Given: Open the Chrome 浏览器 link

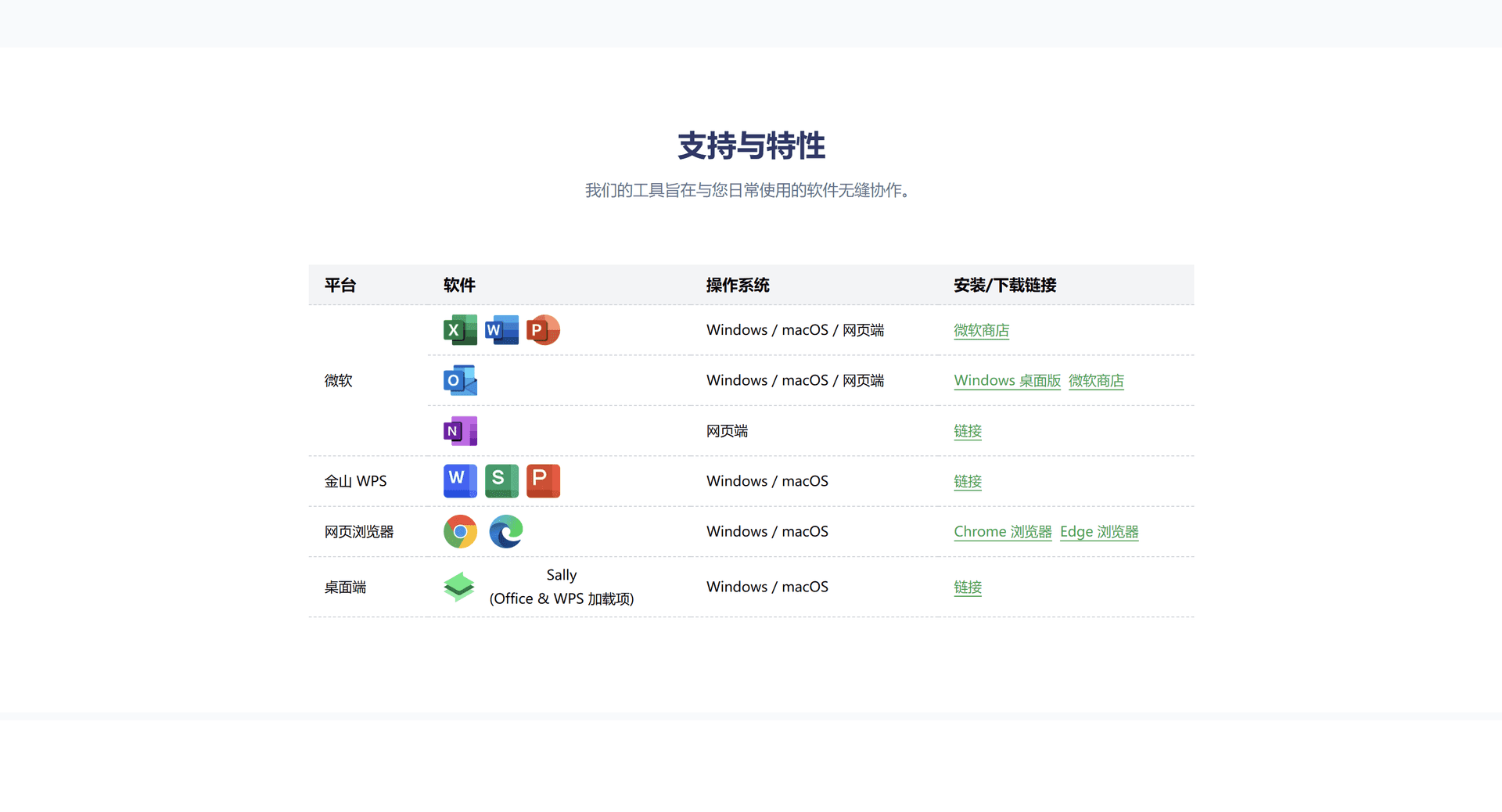Looking at the screenshot, I should click(x=1003, y=532).
